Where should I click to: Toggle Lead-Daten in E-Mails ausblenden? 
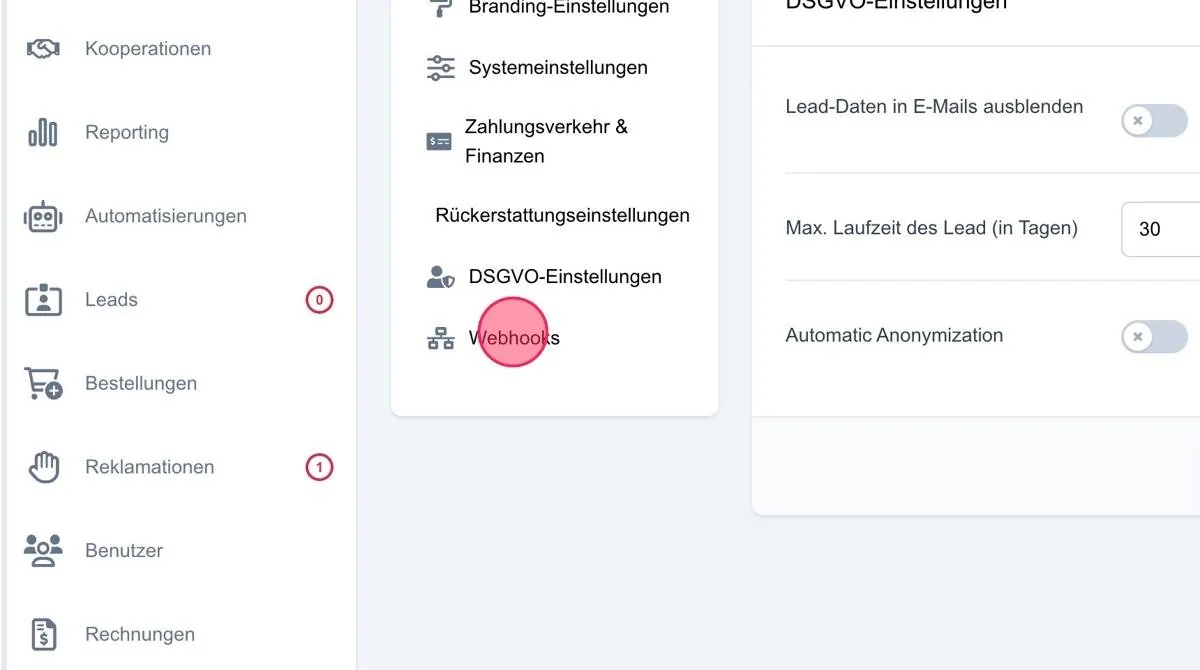click(x=1154, y=121)
